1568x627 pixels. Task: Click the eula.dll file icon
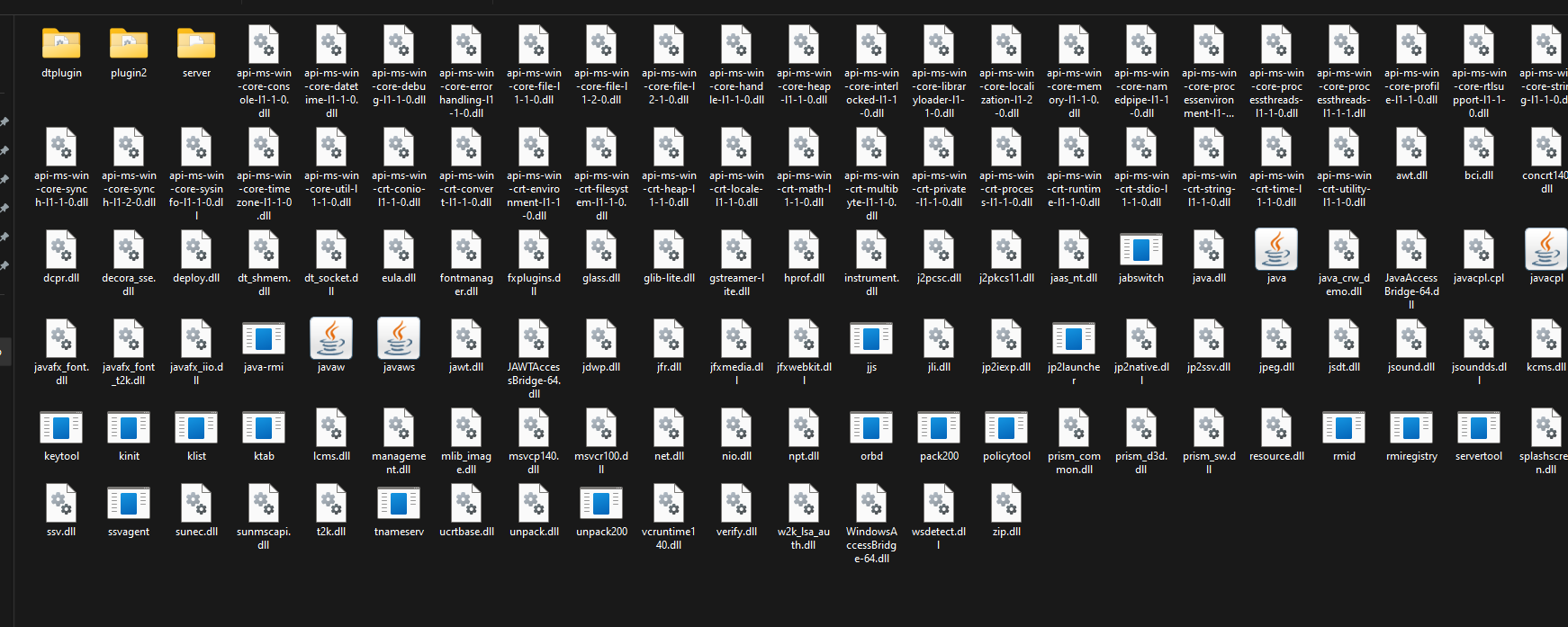399,249
